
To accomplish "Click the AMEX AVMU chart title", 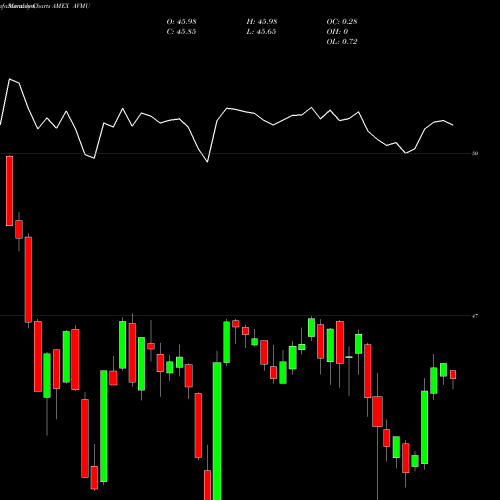I will tap(71, 6).
